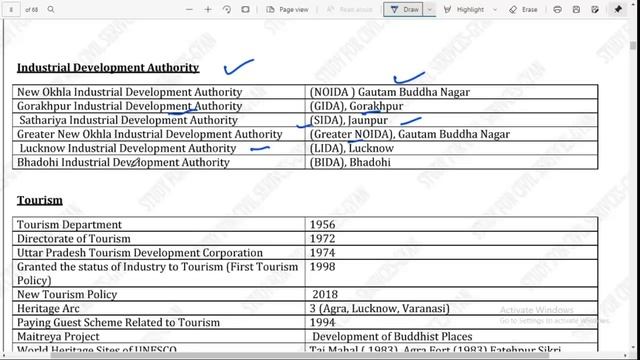Pin the toolbar with pin icon

pos(618,9)
